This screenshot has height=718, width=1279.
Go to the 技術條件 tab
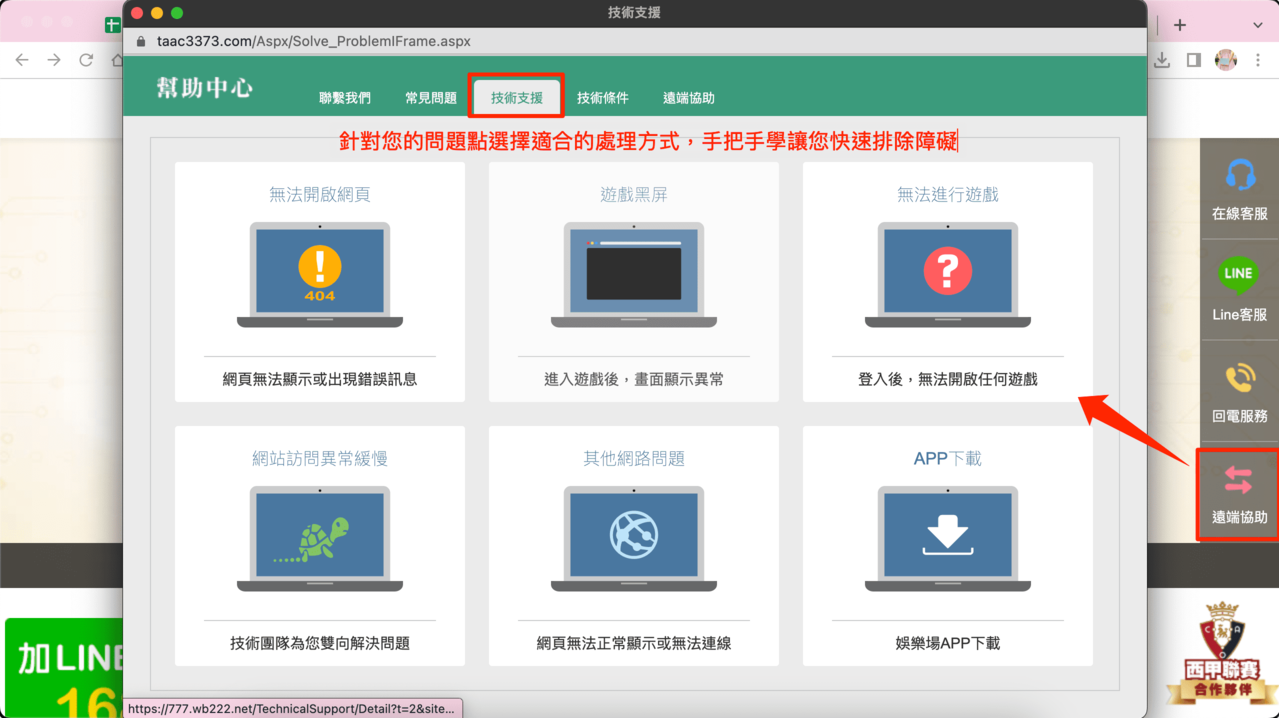[x=603, y=98]
